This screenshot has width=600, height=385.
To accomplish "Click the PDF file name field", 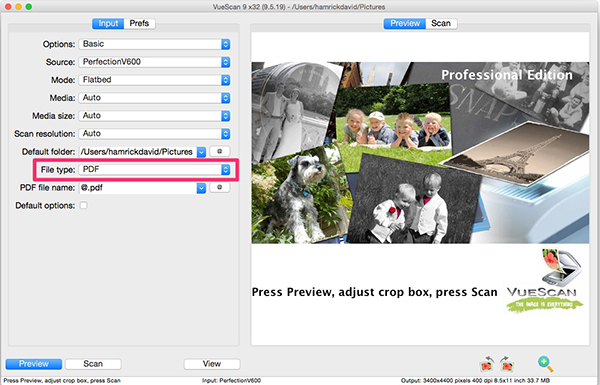I will tap(138, 188).
